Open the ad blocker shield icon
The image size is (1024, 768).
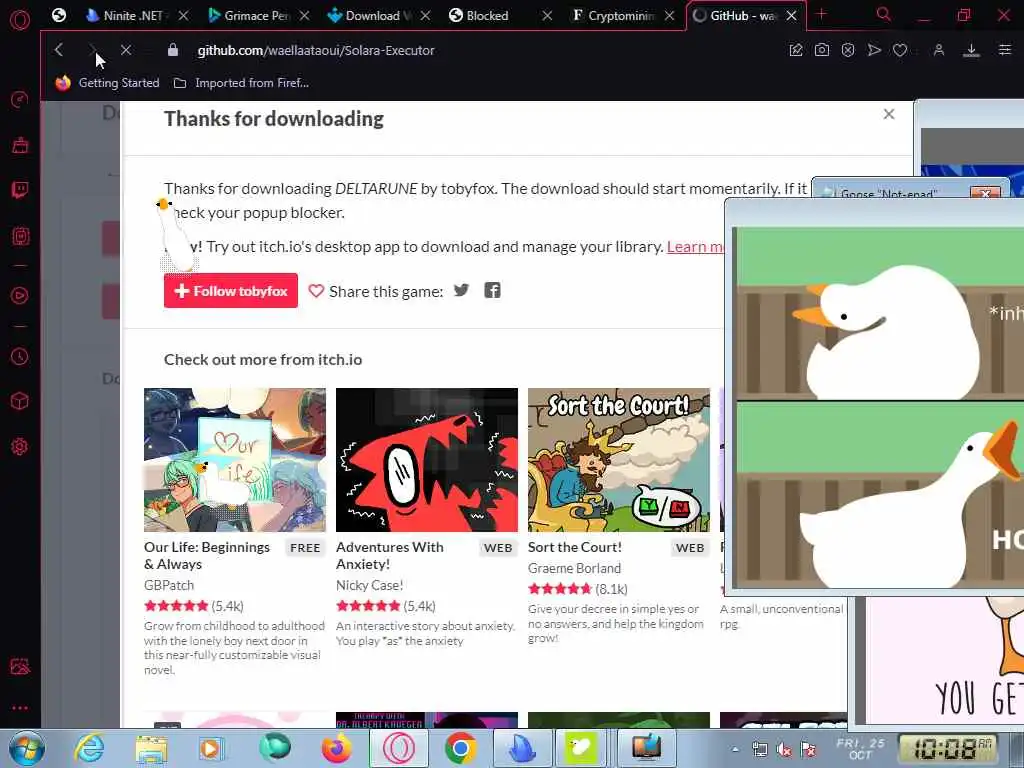pos(848,50)
